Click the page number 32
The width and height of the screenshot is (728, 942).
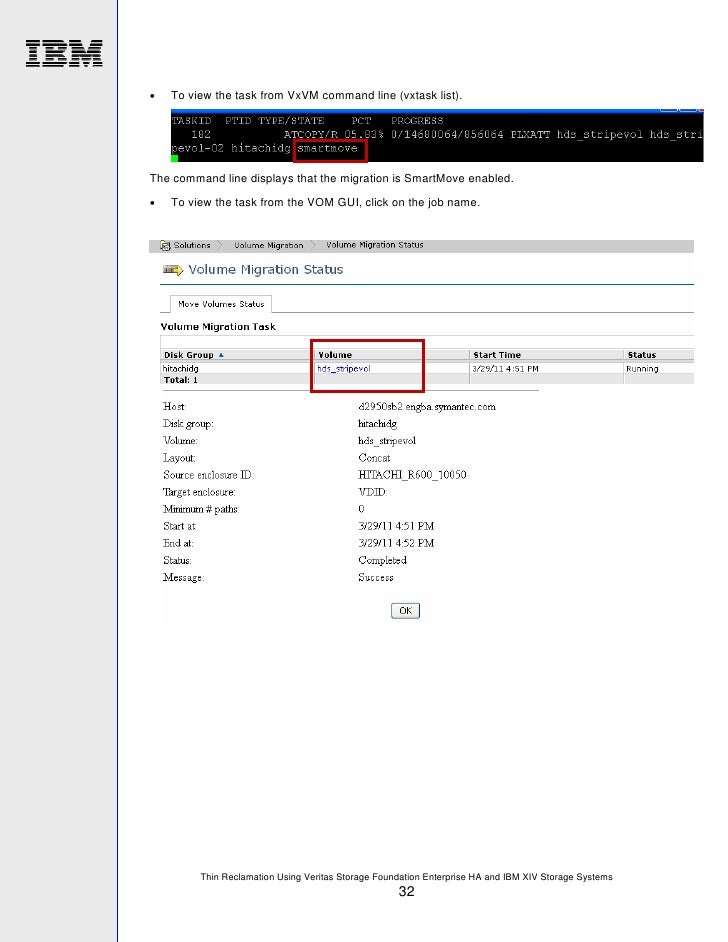coord(407,892)
